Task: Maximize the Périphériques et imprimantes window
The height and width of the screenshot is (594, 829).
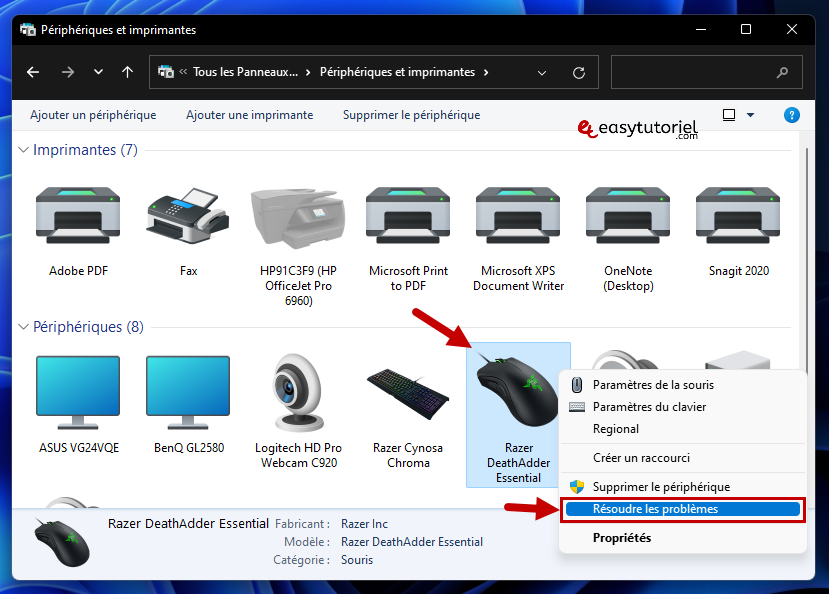Action: click(x=746, y=30)
